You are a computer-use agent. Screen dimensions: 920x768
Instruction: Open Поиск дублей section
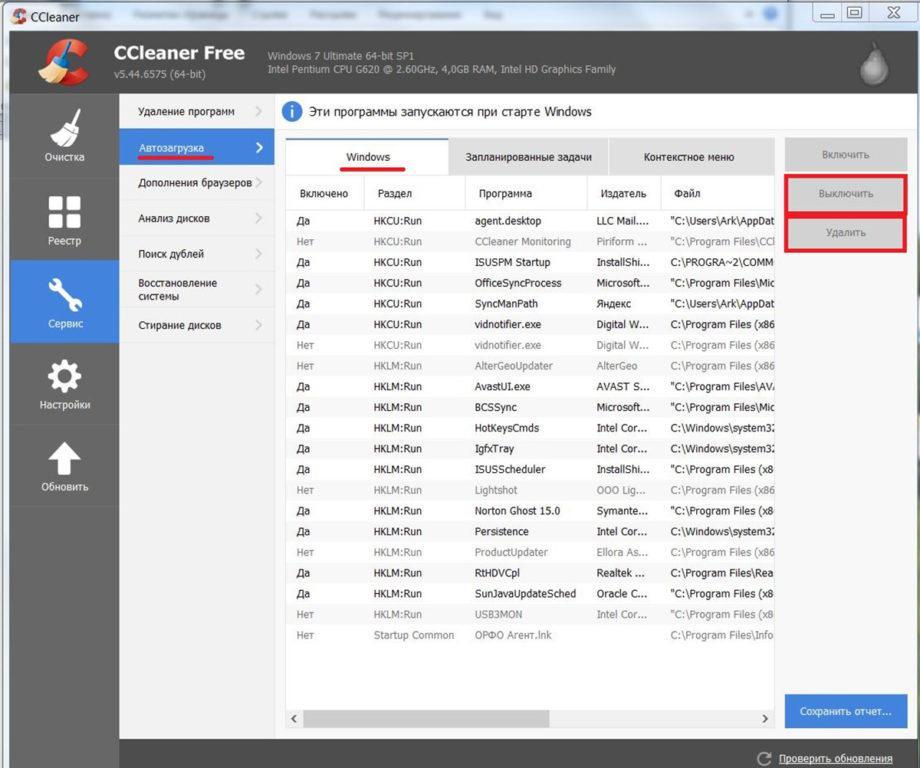pyautogui.click(x=197, y=254)
